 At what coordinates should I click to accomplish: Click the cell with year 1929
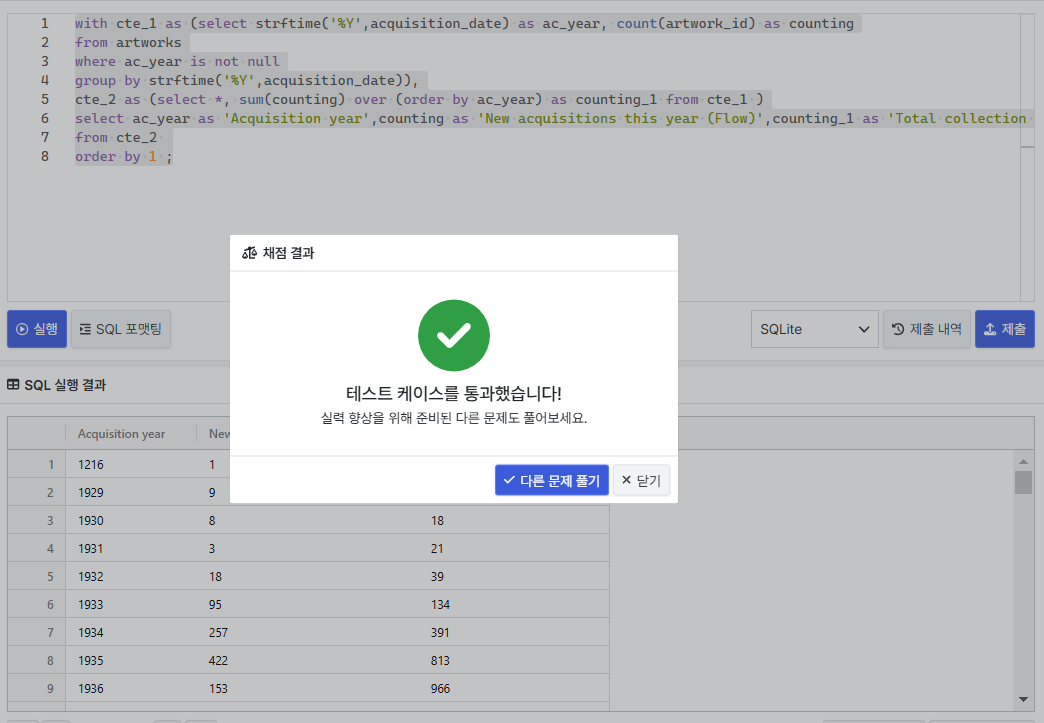coord(130,493)
